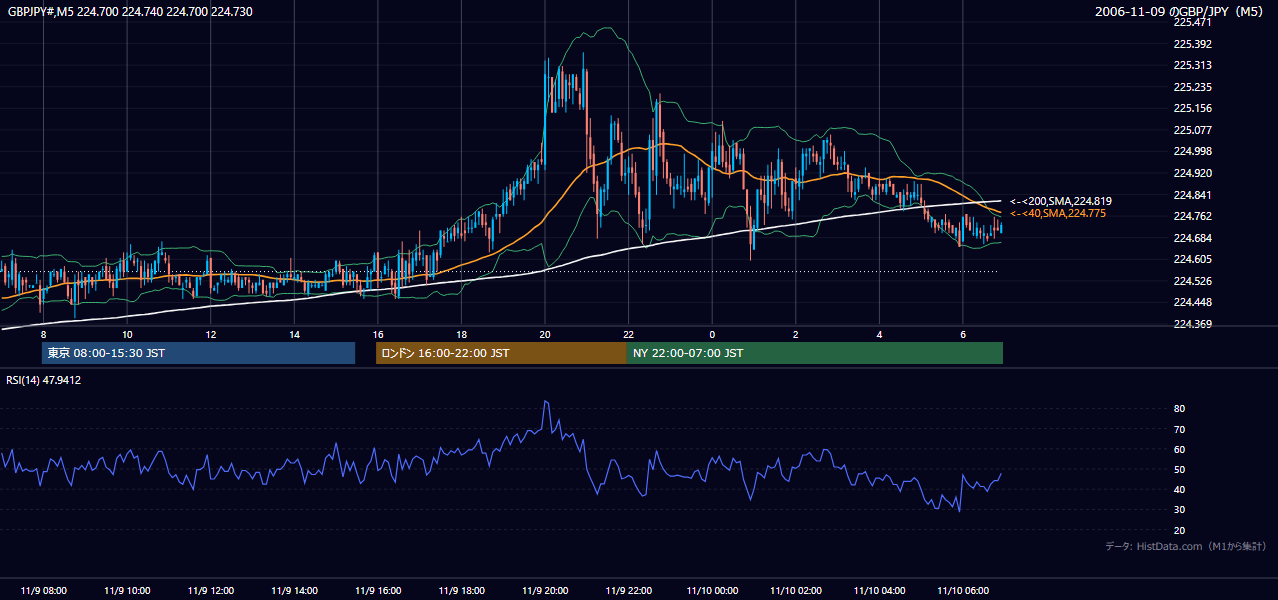Select the ロンドン 16:00-22:00 JST session bar
1278x600 pixels.
tap(501, 353)
